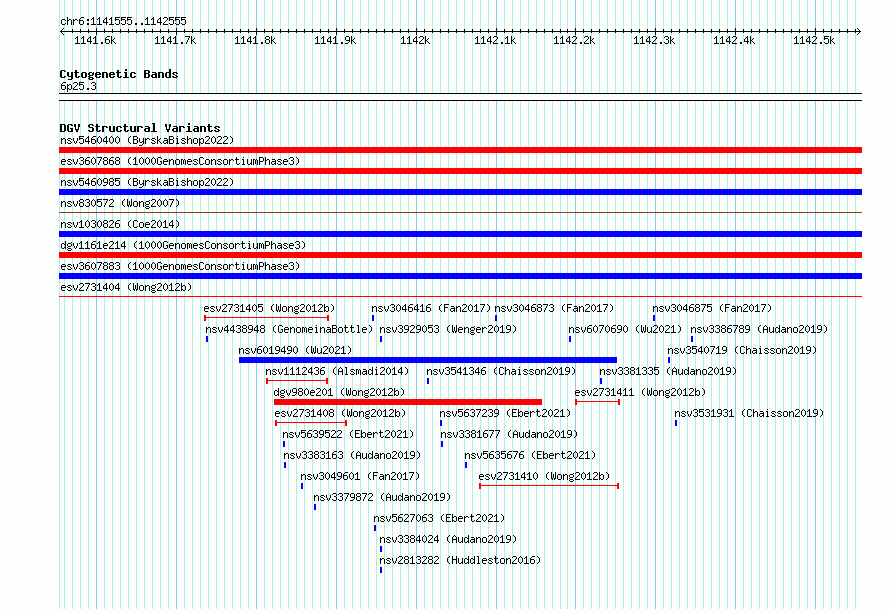Click the 6p25.3 cytogenetic band label
The height and width of the screenshot is (609, 890).
click(78, 86)
